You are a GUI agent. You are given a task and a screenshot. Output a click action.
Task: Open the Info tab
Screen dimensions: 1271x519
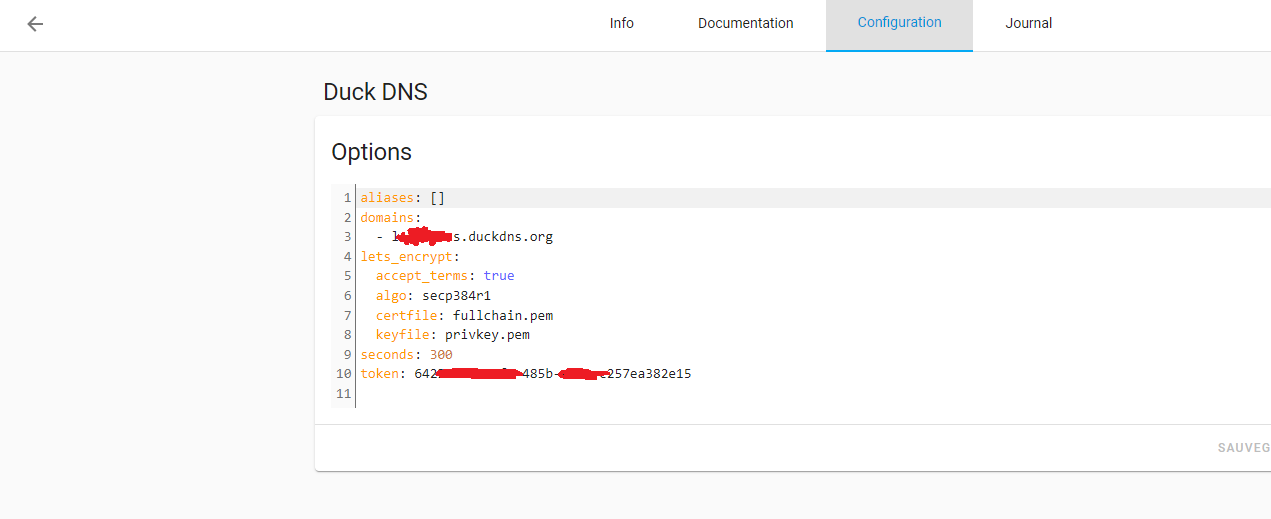[x=622, y=23]
